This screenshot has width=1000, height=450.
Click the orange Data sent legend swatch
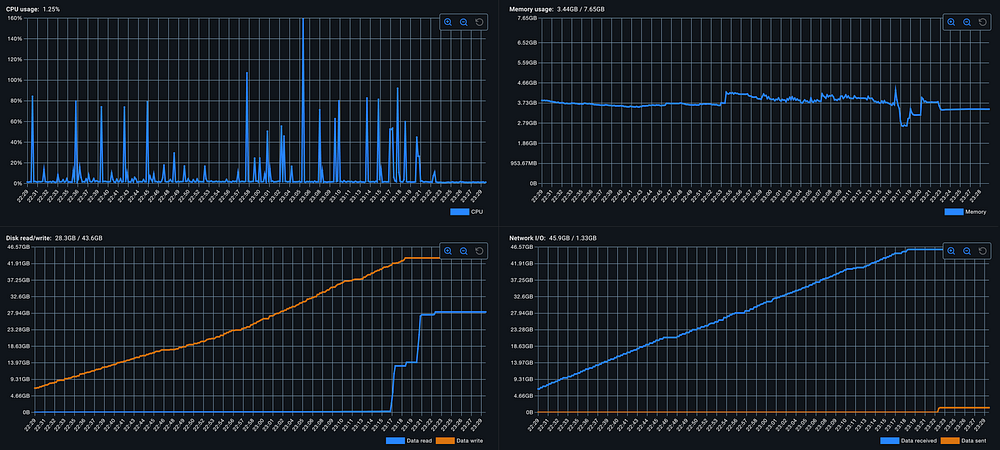pyautogui.click(x=949, y=440)
